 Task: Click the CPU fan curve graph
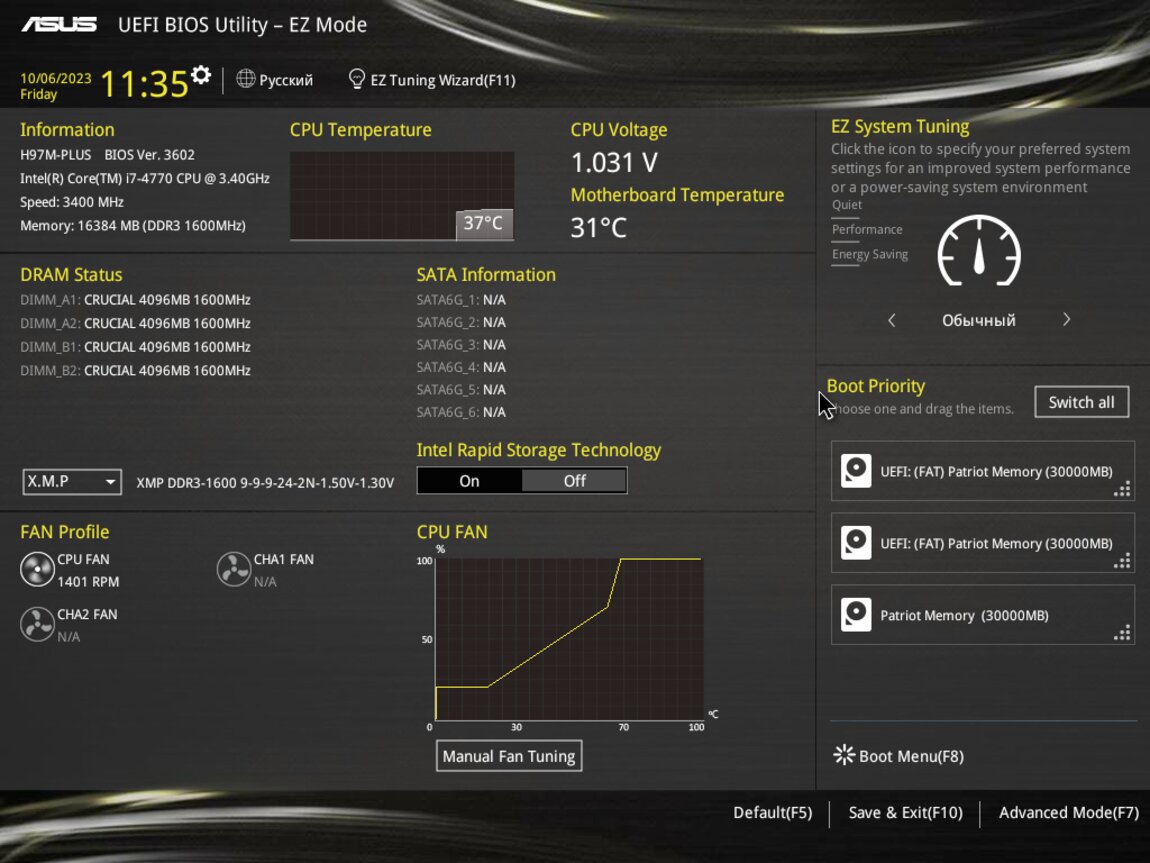click(x=568, y=638)
